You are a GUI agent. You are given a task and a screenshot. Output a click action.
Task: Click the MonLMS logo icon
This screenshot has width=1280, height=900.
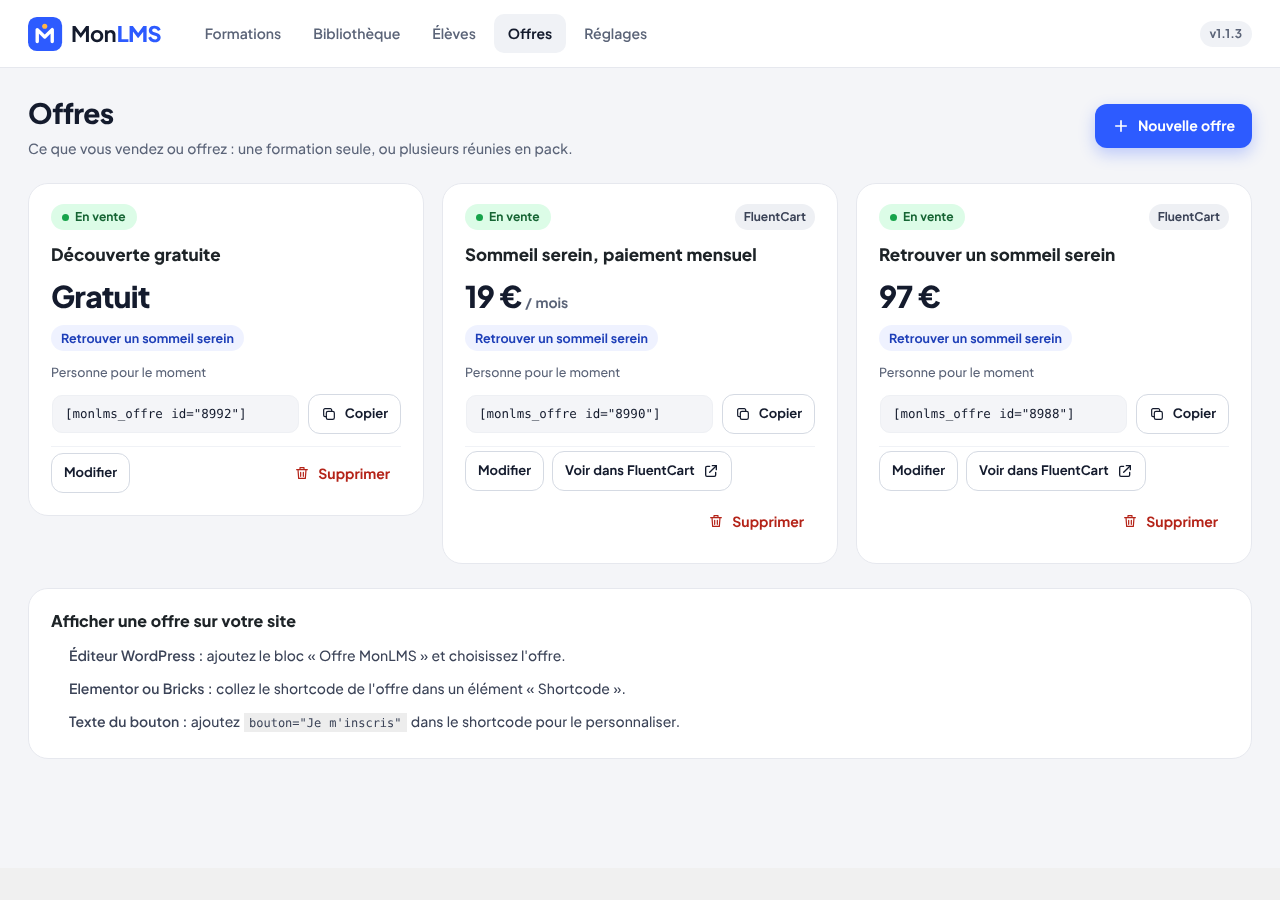pos(45,34)
